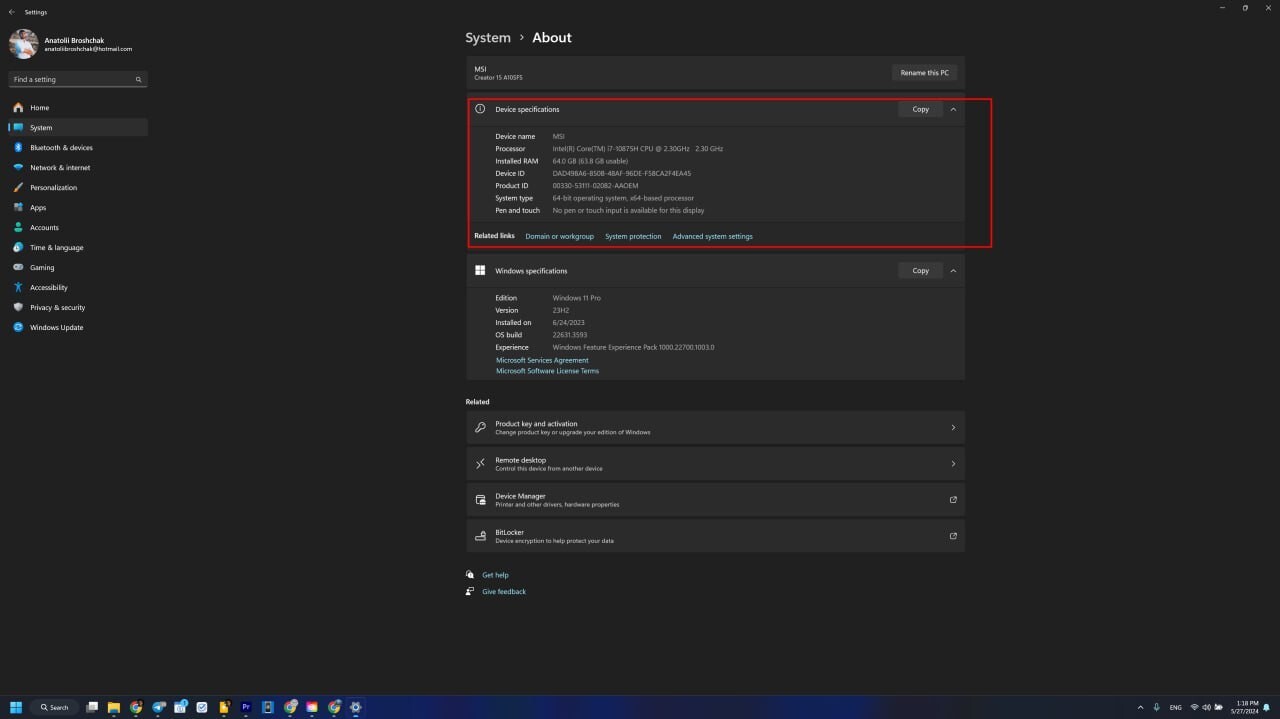Open Device Manager
The height and width of the screenshot is (719, 1280).
coord(715,500)
